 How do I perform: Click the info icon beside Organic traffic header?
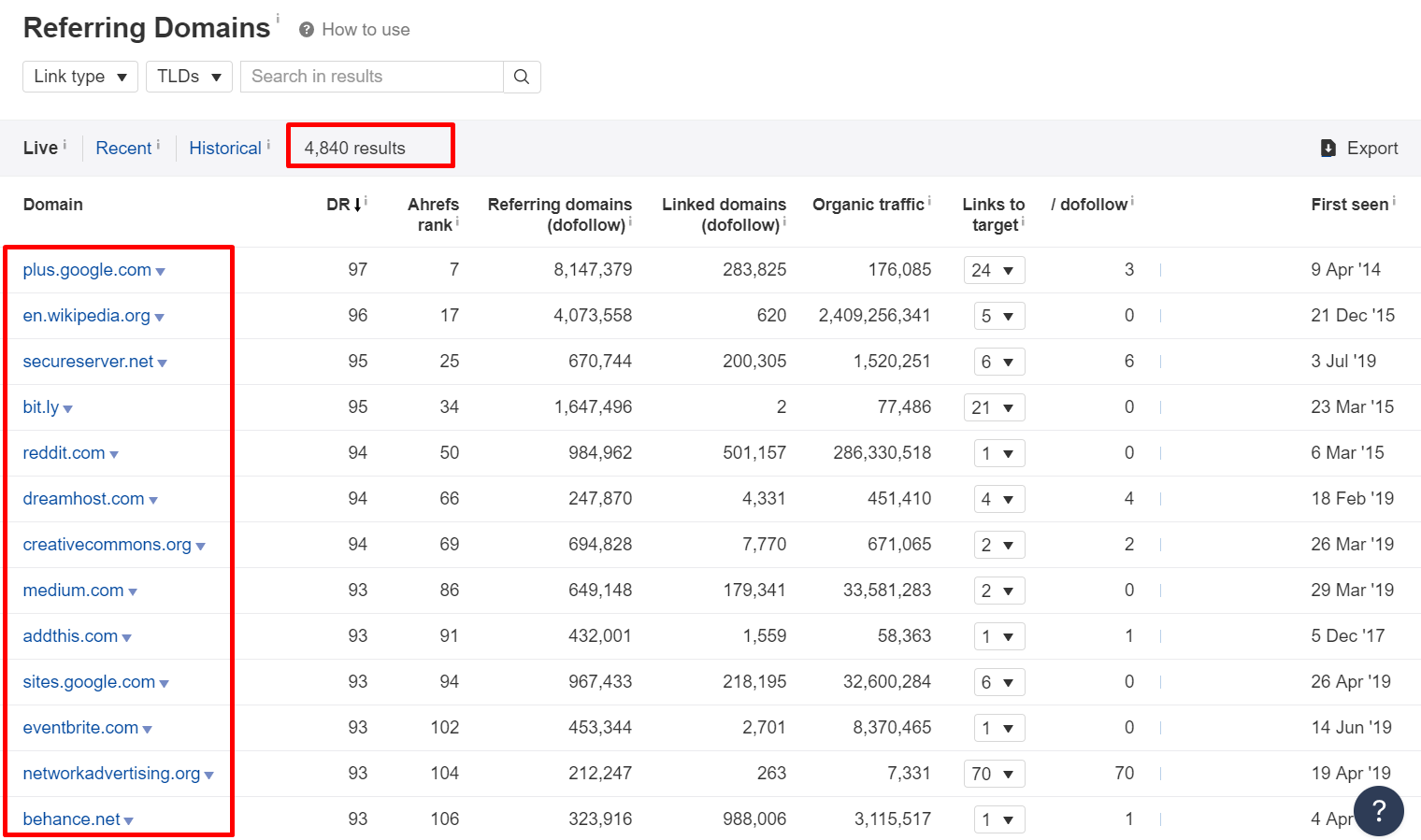(929, 201)
